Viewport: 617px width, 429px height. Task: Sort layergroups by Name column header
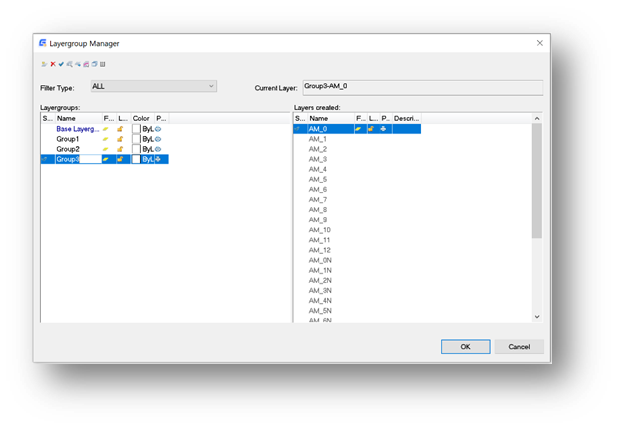click(78, 118)
